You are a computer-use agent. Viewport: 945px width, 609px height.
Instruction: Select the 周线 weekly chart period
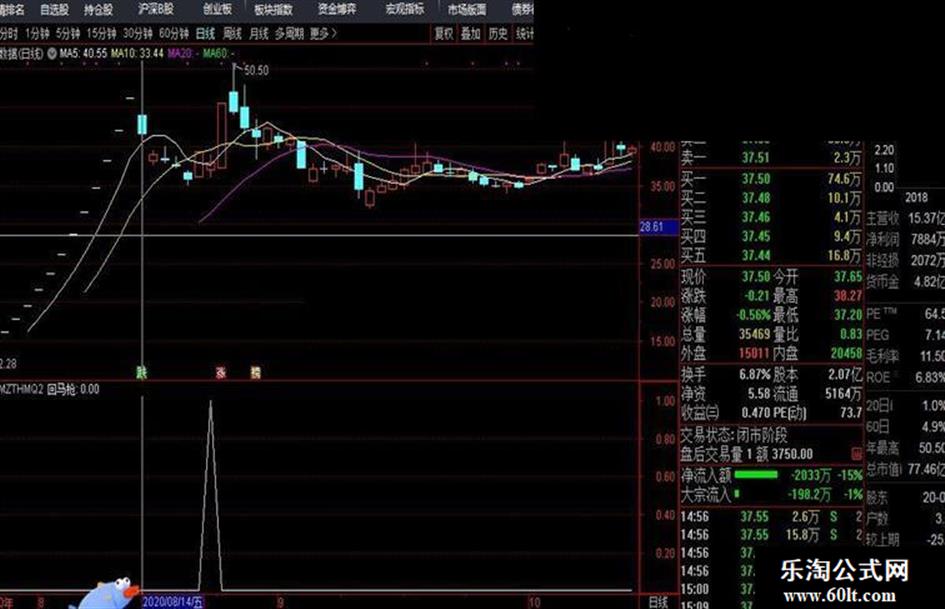click(232, 34)
